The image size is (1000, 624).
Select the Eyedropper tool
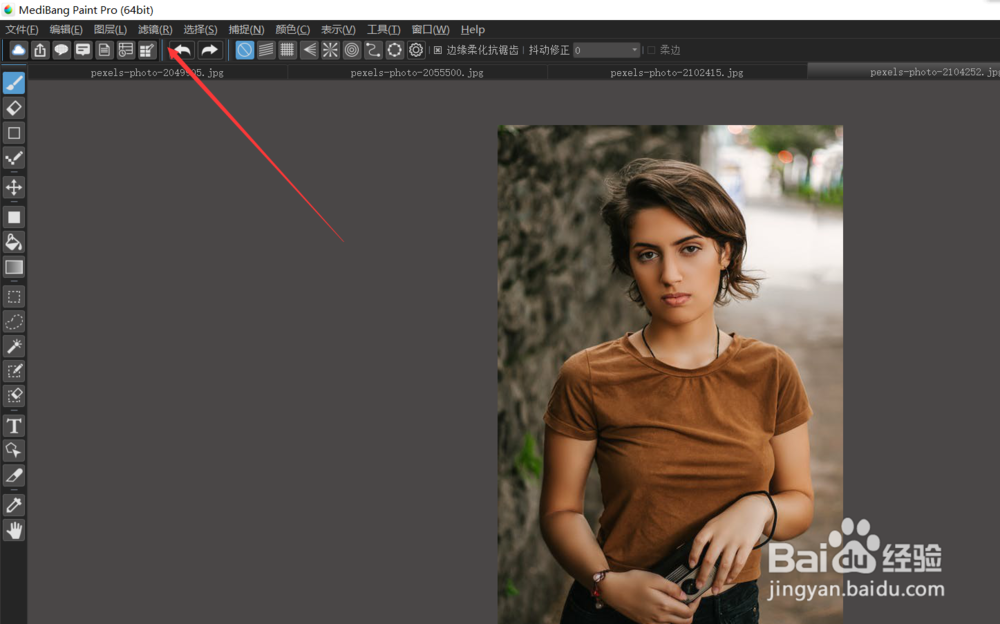point(14,505)
